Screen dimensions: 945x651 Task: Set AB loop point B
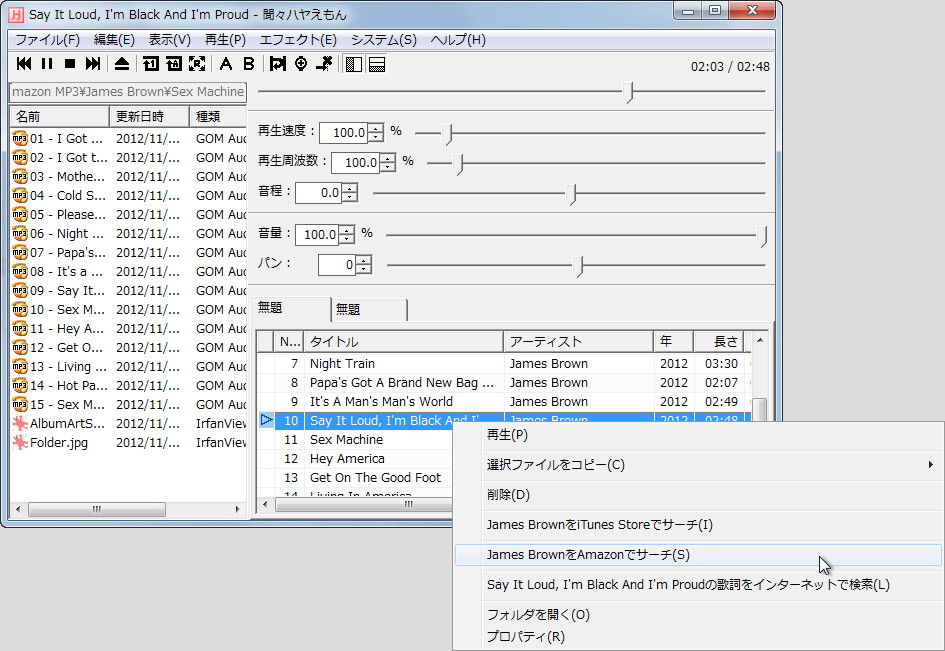tap(248, 64)
